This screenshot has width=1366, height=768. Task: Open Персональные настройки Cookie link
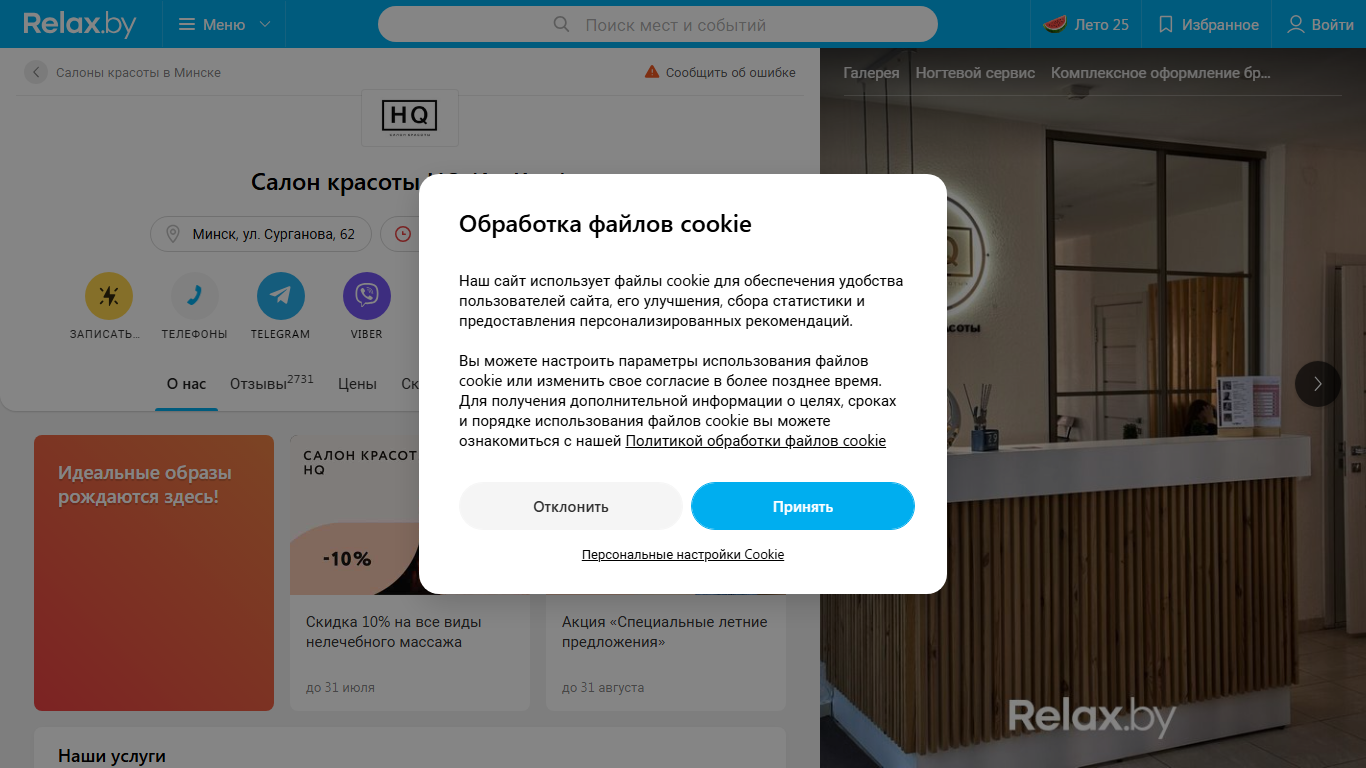point(683,554)
